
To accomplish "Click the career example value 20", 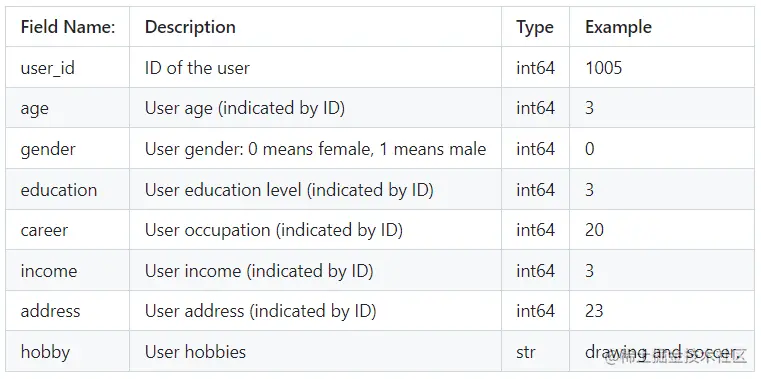I will pyautogui.click(x=594, y=230).
